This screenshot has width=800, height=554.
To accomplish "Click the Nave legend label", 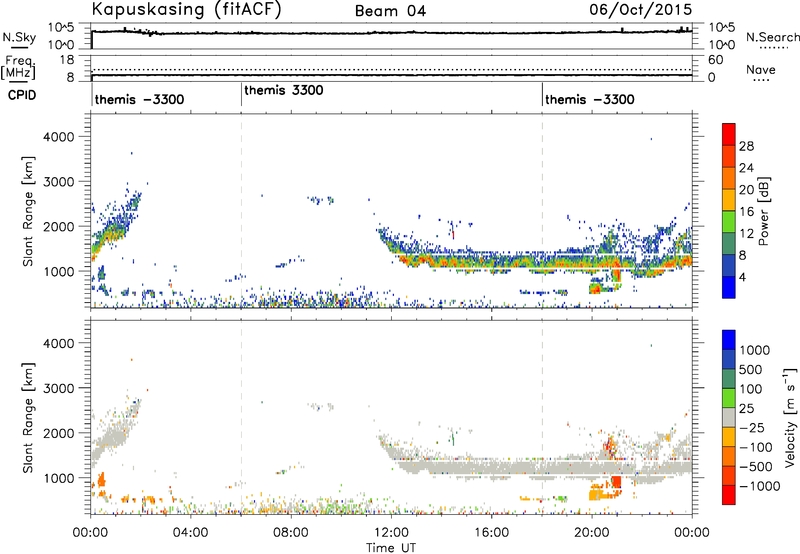I will tap(761, 70).
